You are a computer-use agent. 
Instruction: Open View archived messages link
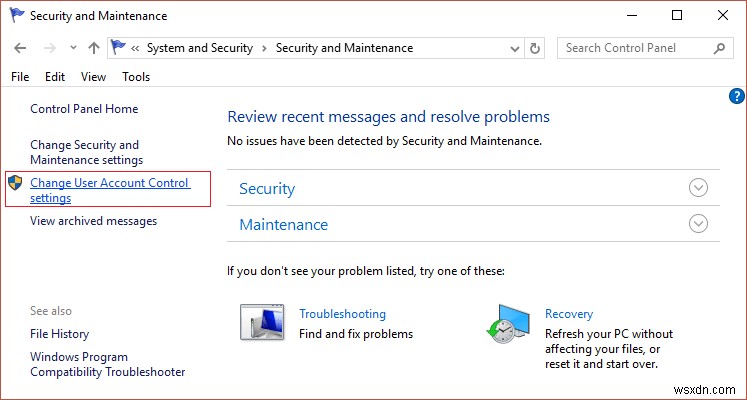tap(93, 221)
